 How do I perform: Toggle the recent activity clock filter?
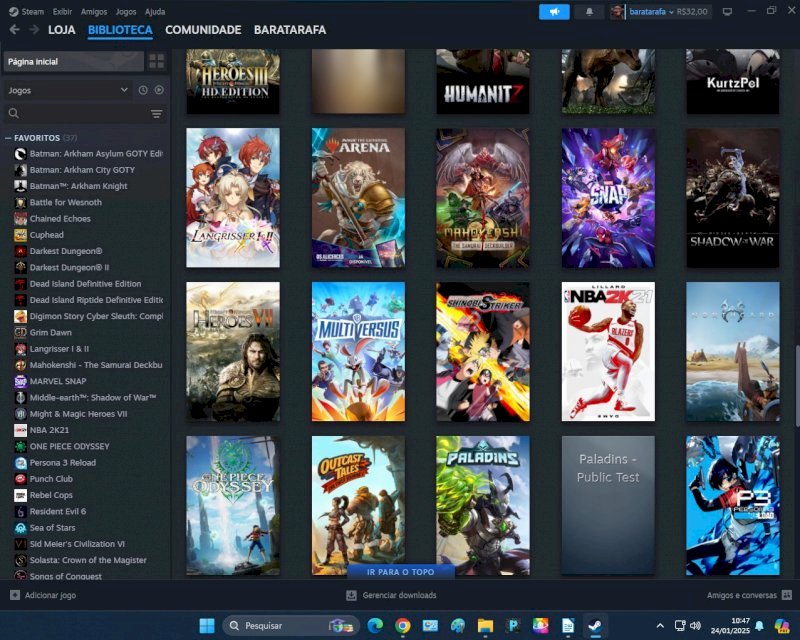[x=143, y=90]
